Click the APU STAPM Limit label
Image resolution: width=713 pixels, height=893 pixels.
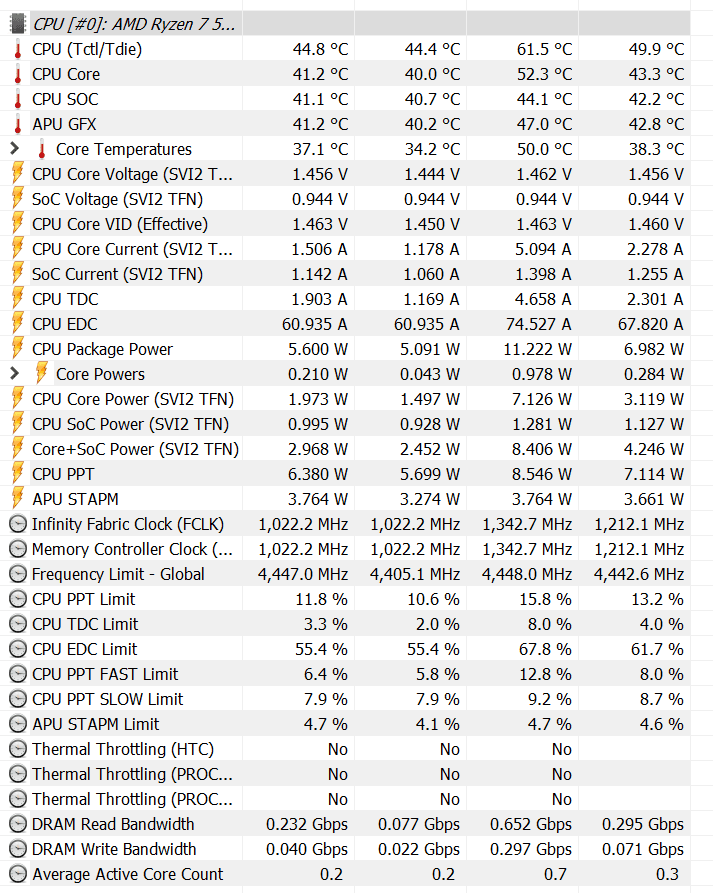coord(95,724)
